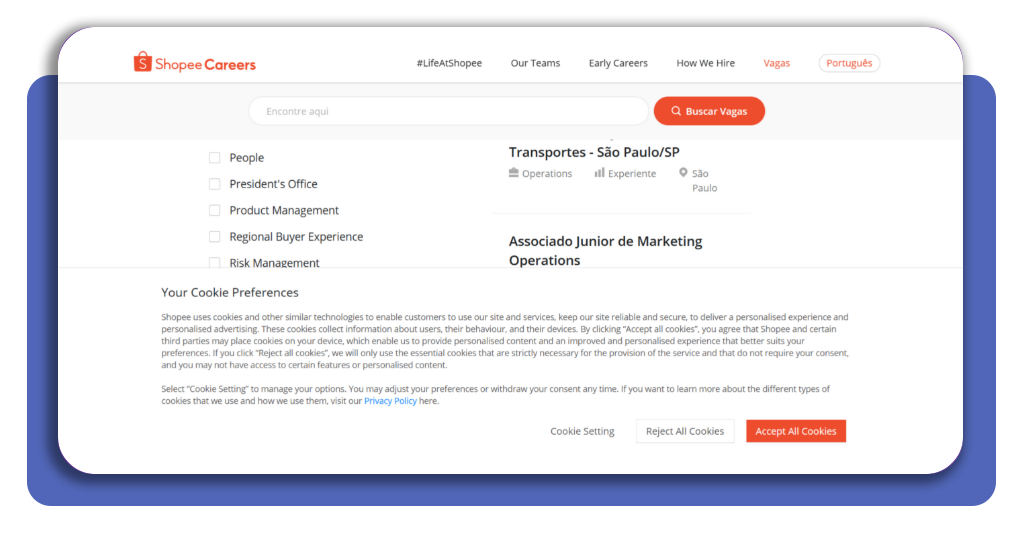
Task: Click the People filter label
Action: (247, 158)
